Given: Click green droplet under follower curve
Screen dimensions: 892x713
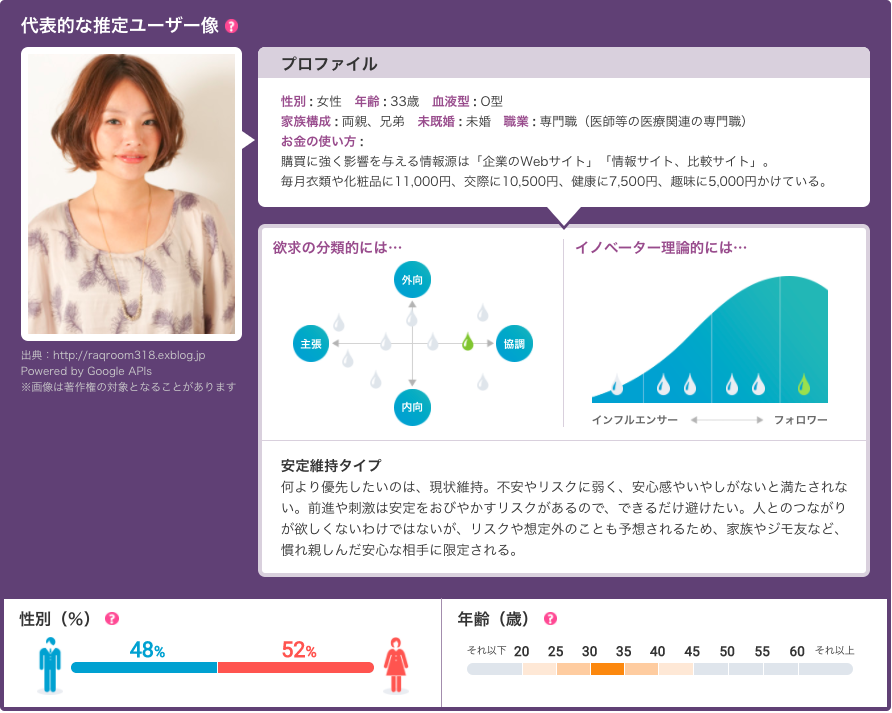Looking at the screenshot, I should [x=803, y=385].
